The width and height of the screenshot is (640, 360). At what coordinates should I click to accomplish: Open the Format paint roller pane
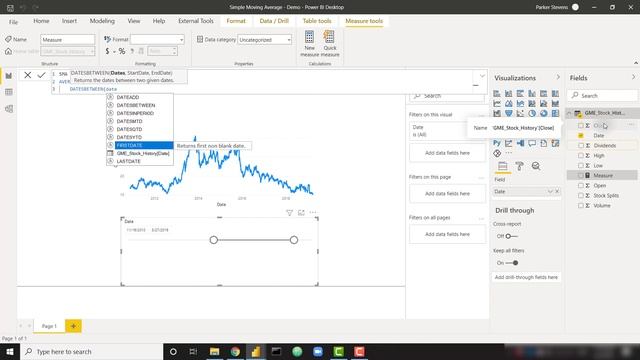tap(520, 166)
